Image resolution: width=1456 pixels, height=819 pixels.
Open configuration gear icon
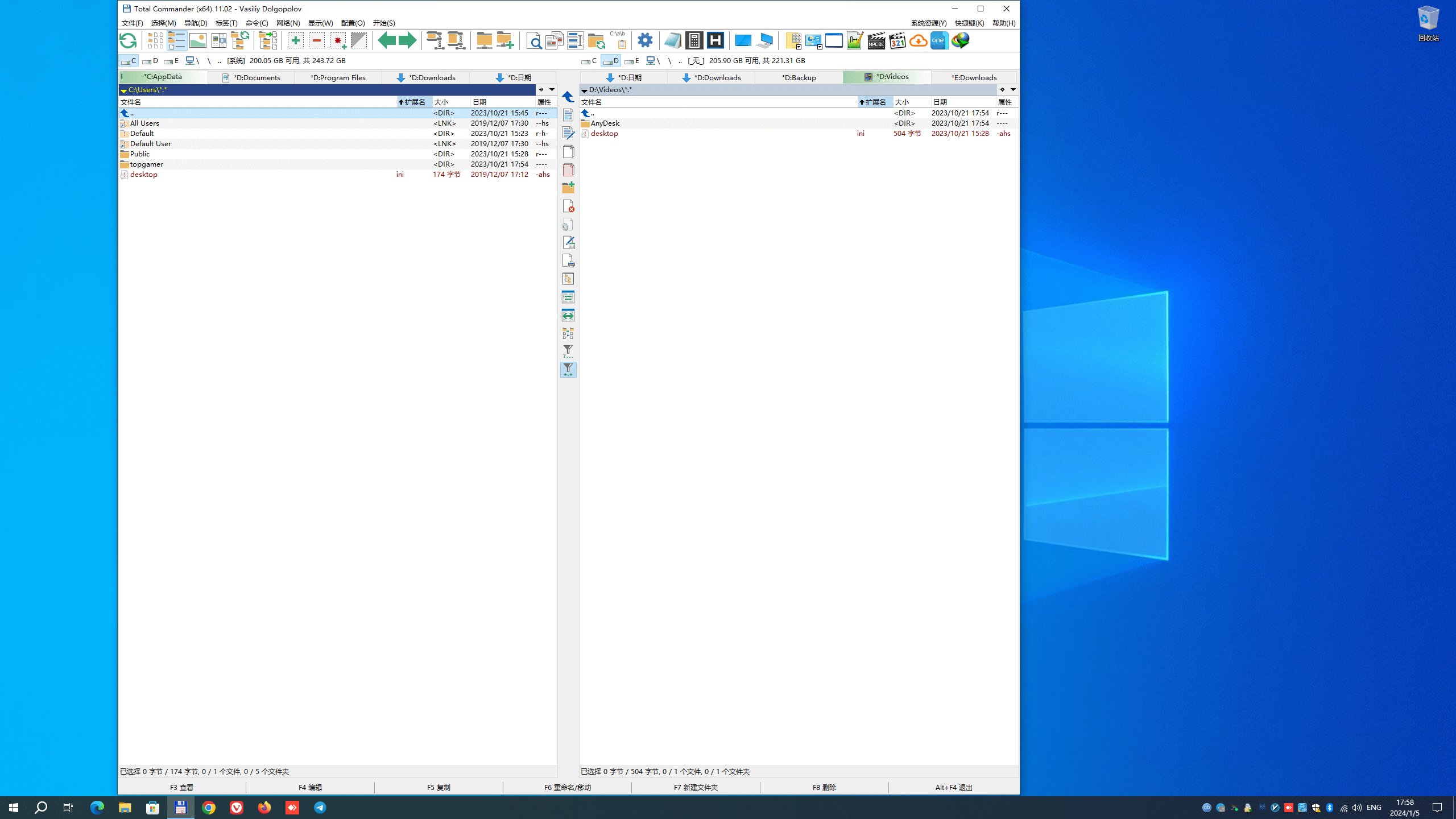645,40
